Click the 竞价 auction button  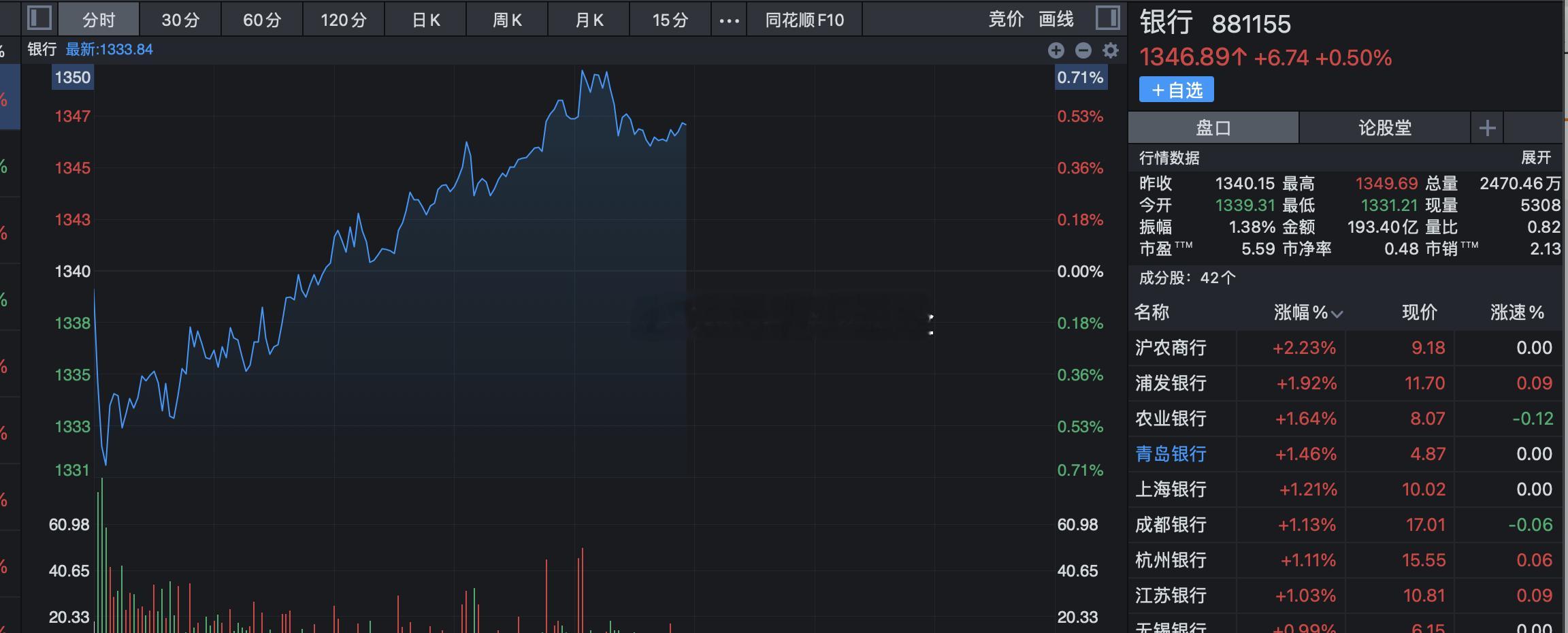pos(1006,19)
